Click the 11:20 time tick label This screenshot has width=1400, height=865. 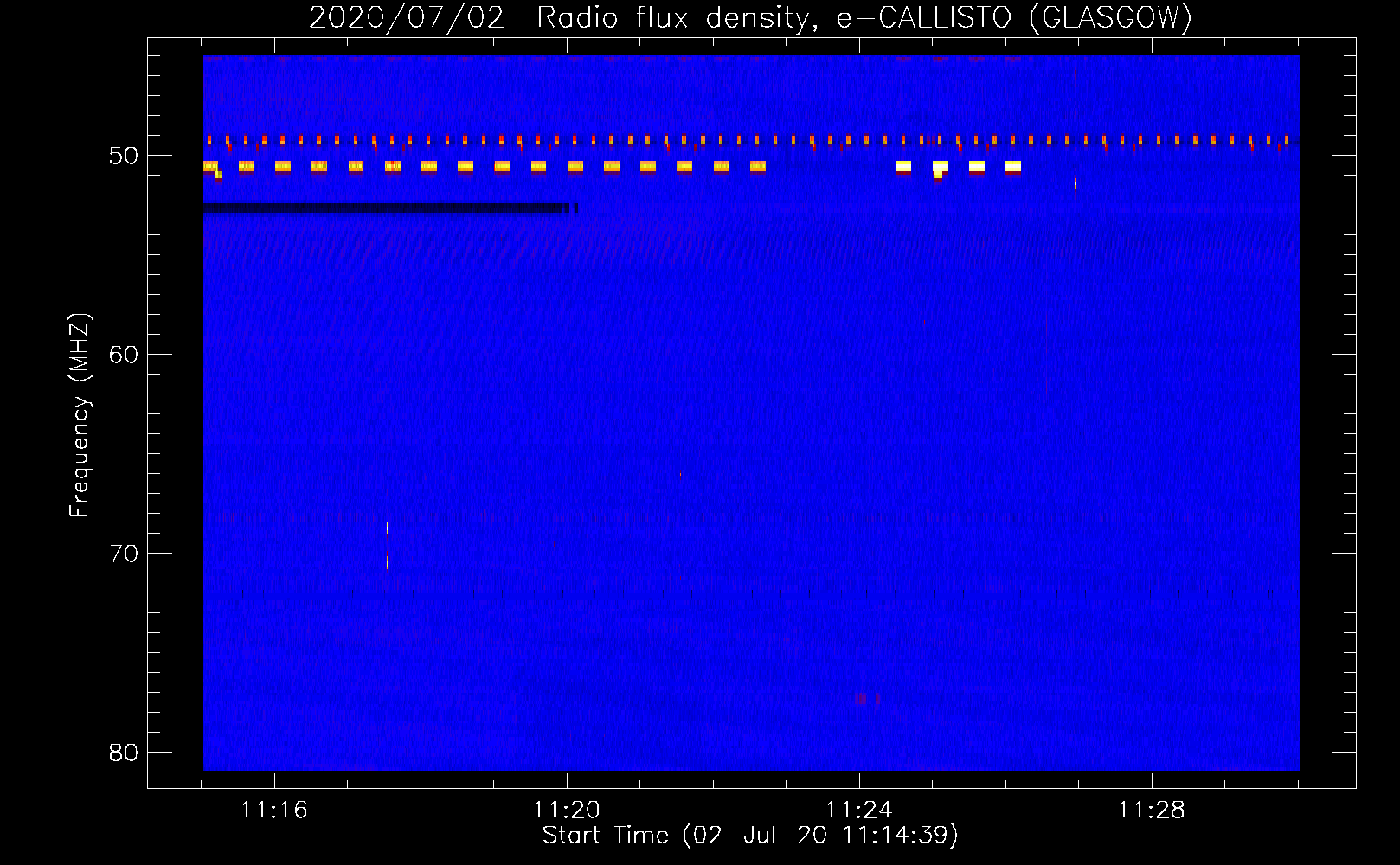point(567,811)
